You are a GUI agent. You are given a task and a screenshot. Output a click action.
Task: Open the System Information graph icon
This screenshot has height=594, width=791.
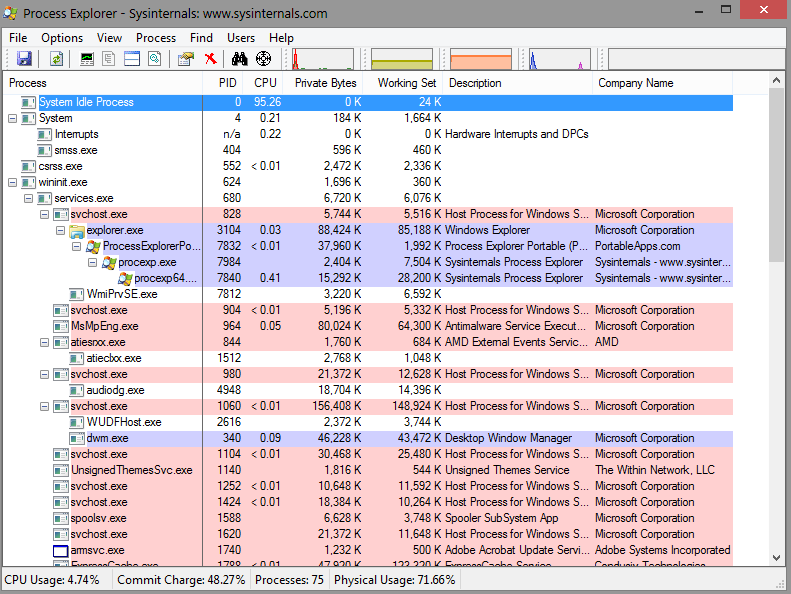pyautogui.click(x=87, y=59)
